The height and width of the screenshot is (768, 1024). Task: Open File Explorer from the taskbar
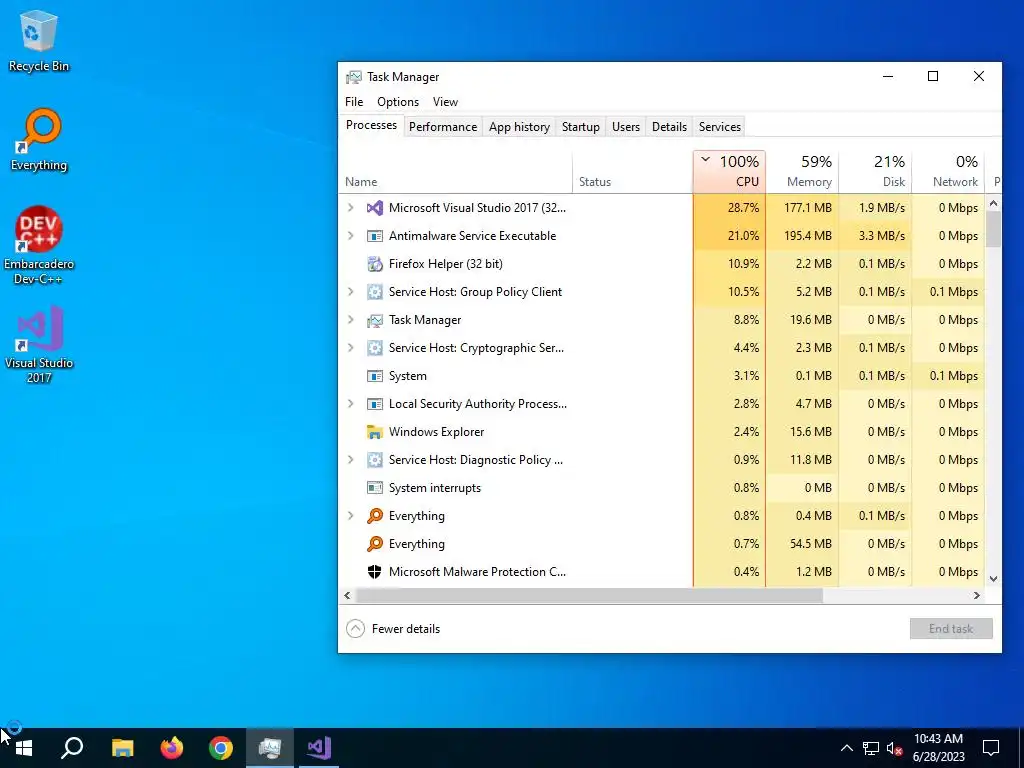point(122,748)
